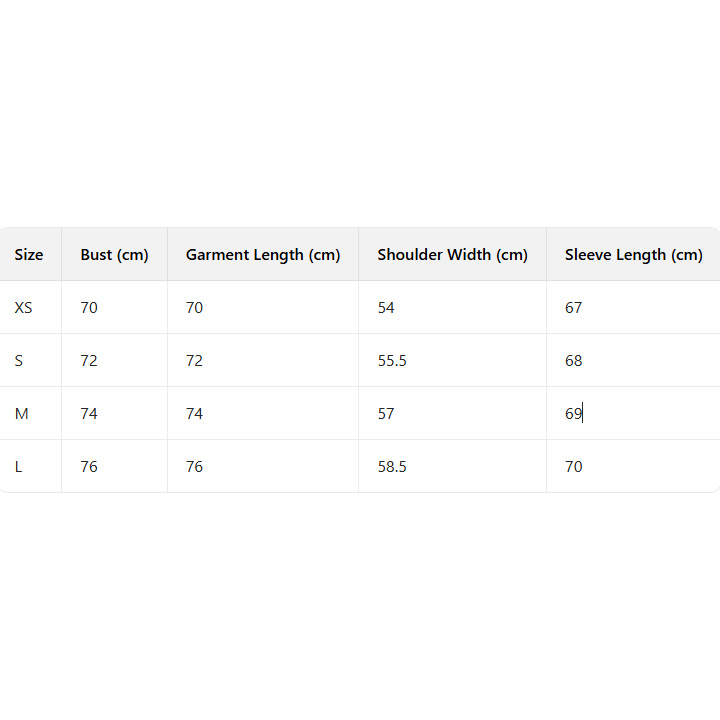This screenshot has width=720, height=720.
Task: Click the sleeve length value 67
Action: [573, 308]
